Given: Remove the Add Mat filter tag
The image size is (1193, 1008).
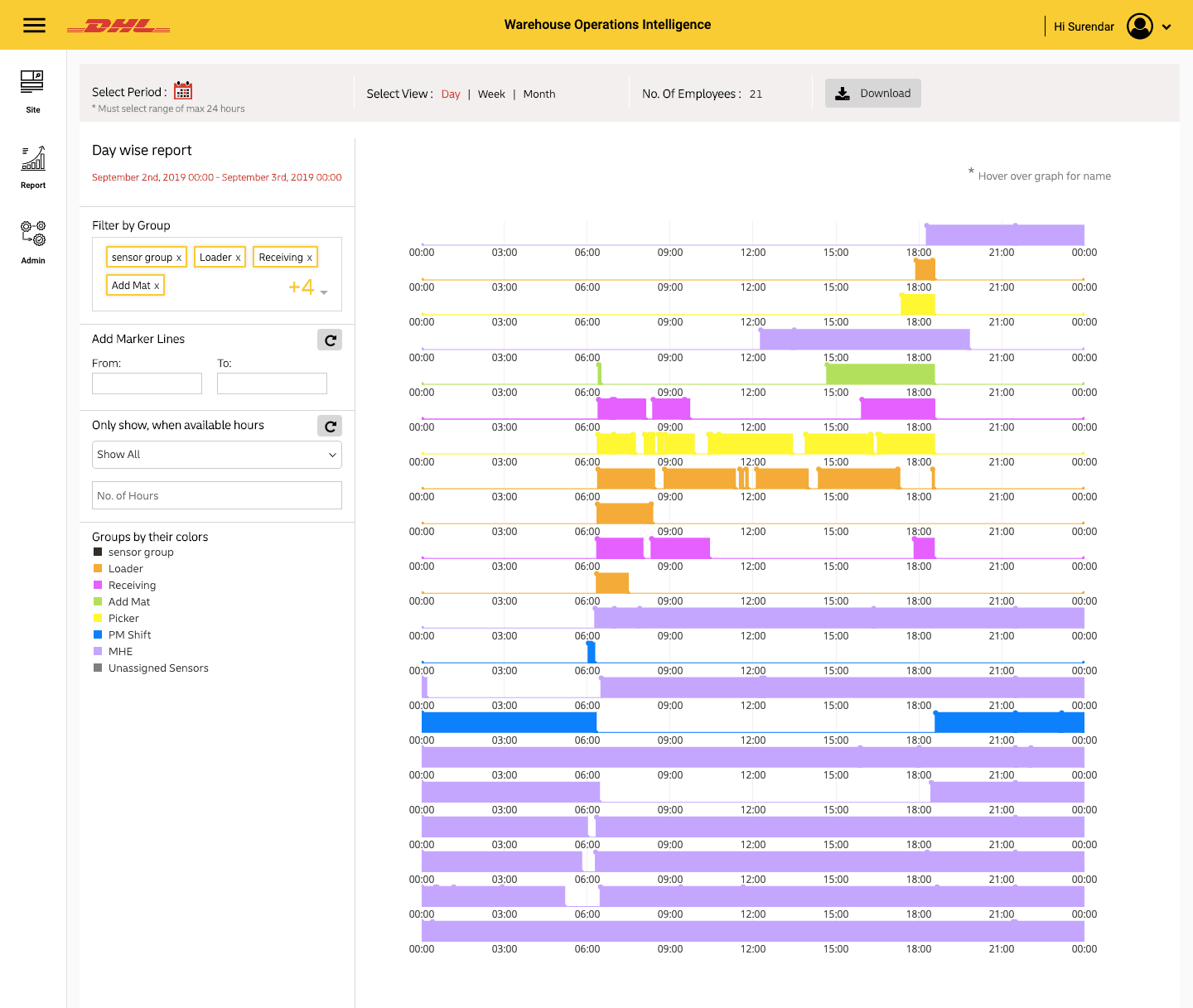Looking at the screenshot, I should pyautogui.click(x=157, y=286).
